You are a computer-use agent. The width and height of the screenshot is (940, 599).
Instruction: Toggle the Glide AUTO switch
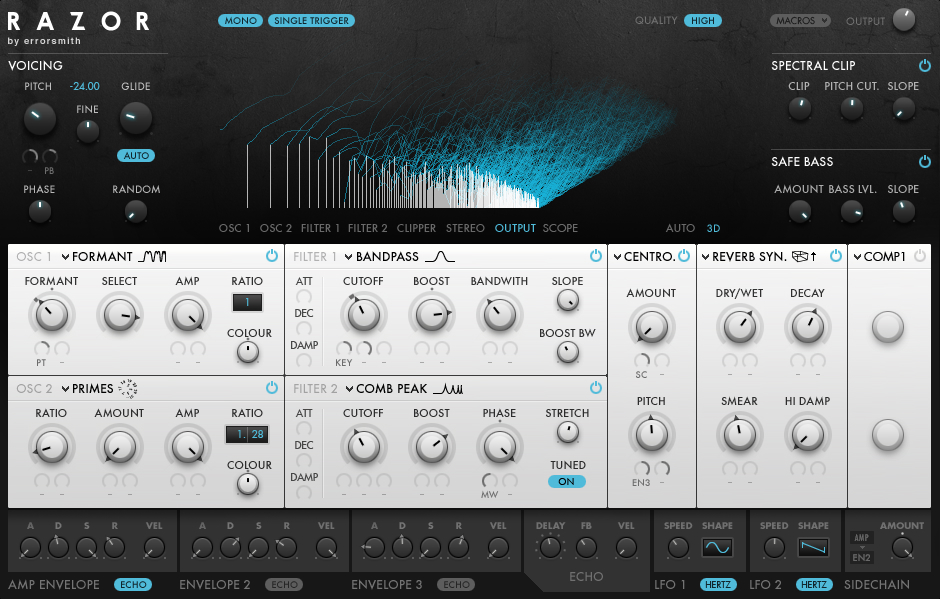[135, 156]
